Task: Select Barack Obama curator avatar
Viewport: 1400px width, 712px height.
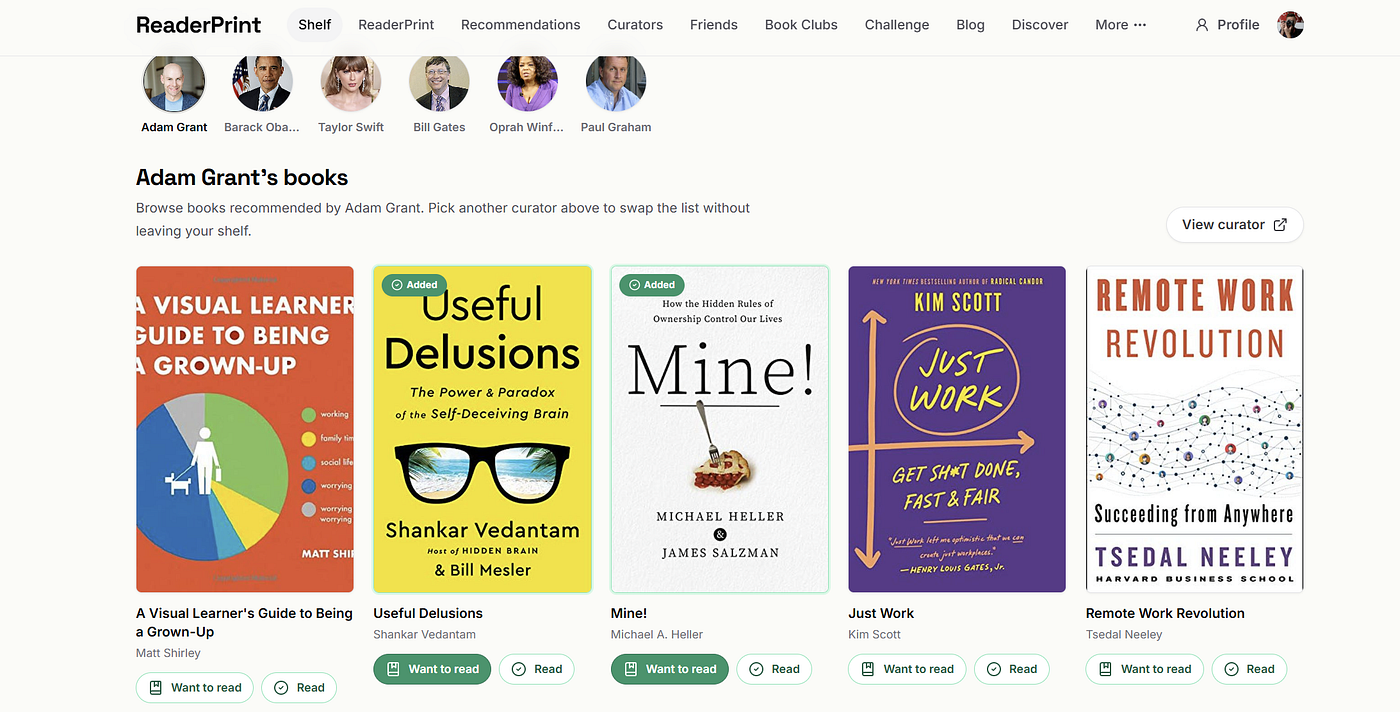Action: 263,82
